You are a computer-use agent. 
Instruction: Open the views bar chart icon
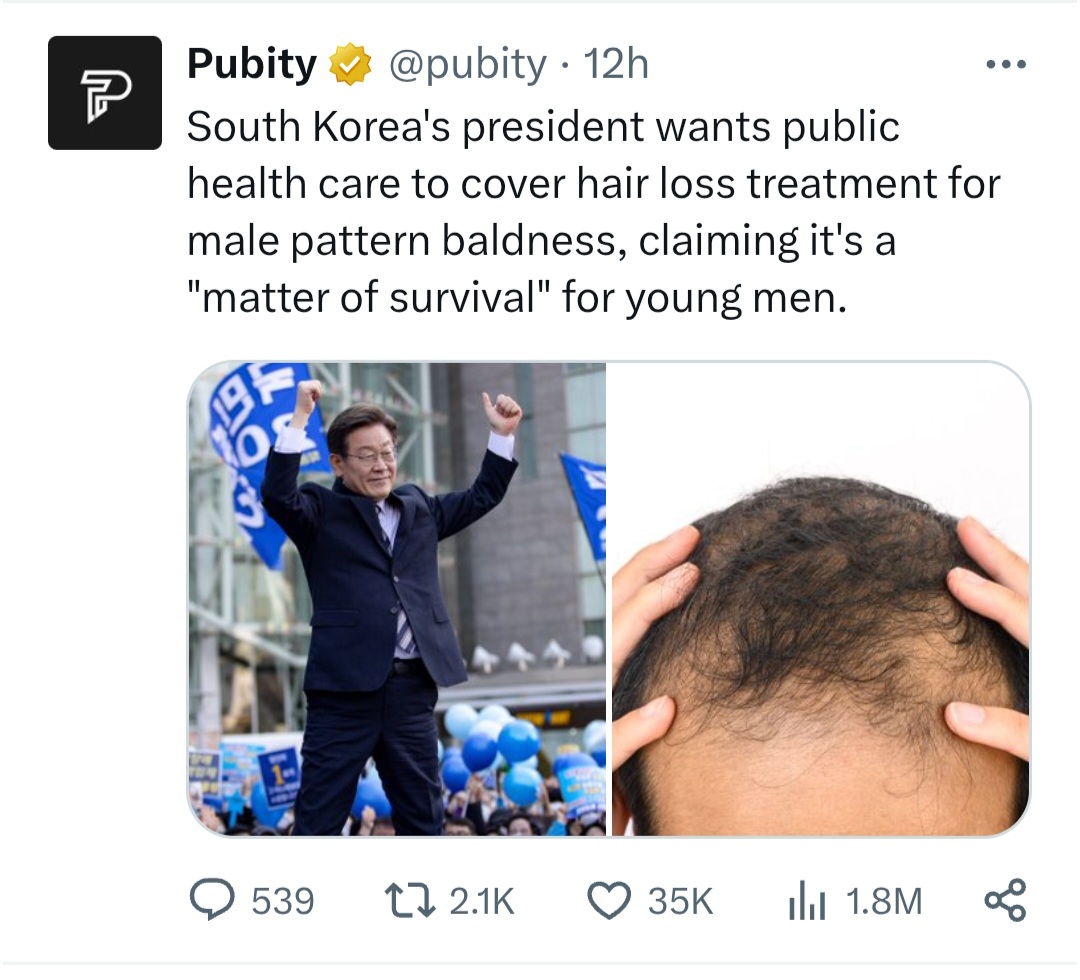point(807,901)
